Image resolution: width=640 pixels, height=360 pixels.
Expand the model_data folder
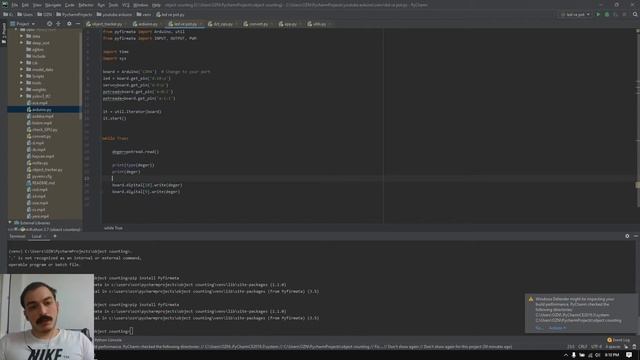(x=22, y=69)
